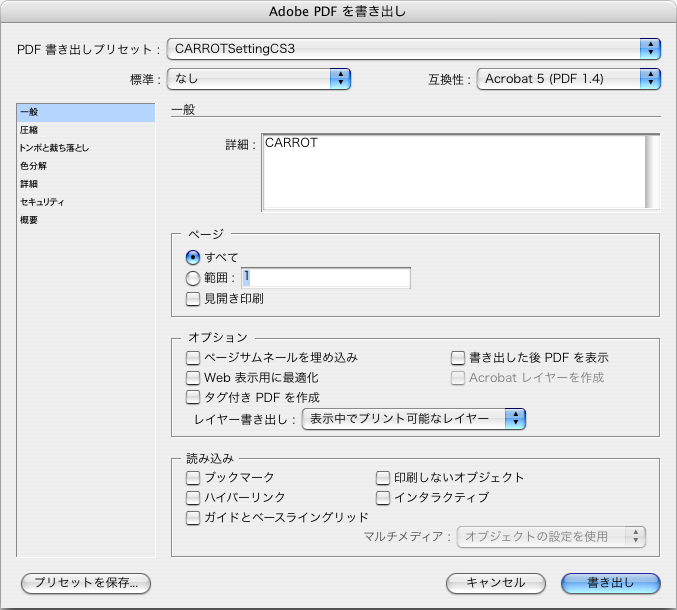
Task: Toggle Acrobat レイヤーを作成 checkbox
Action: (458, 378)
